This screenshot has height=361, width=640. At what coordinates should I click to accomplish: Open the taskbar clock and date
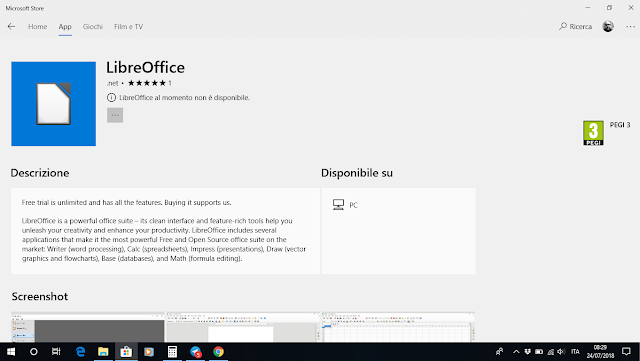click(x=600, y=352)
